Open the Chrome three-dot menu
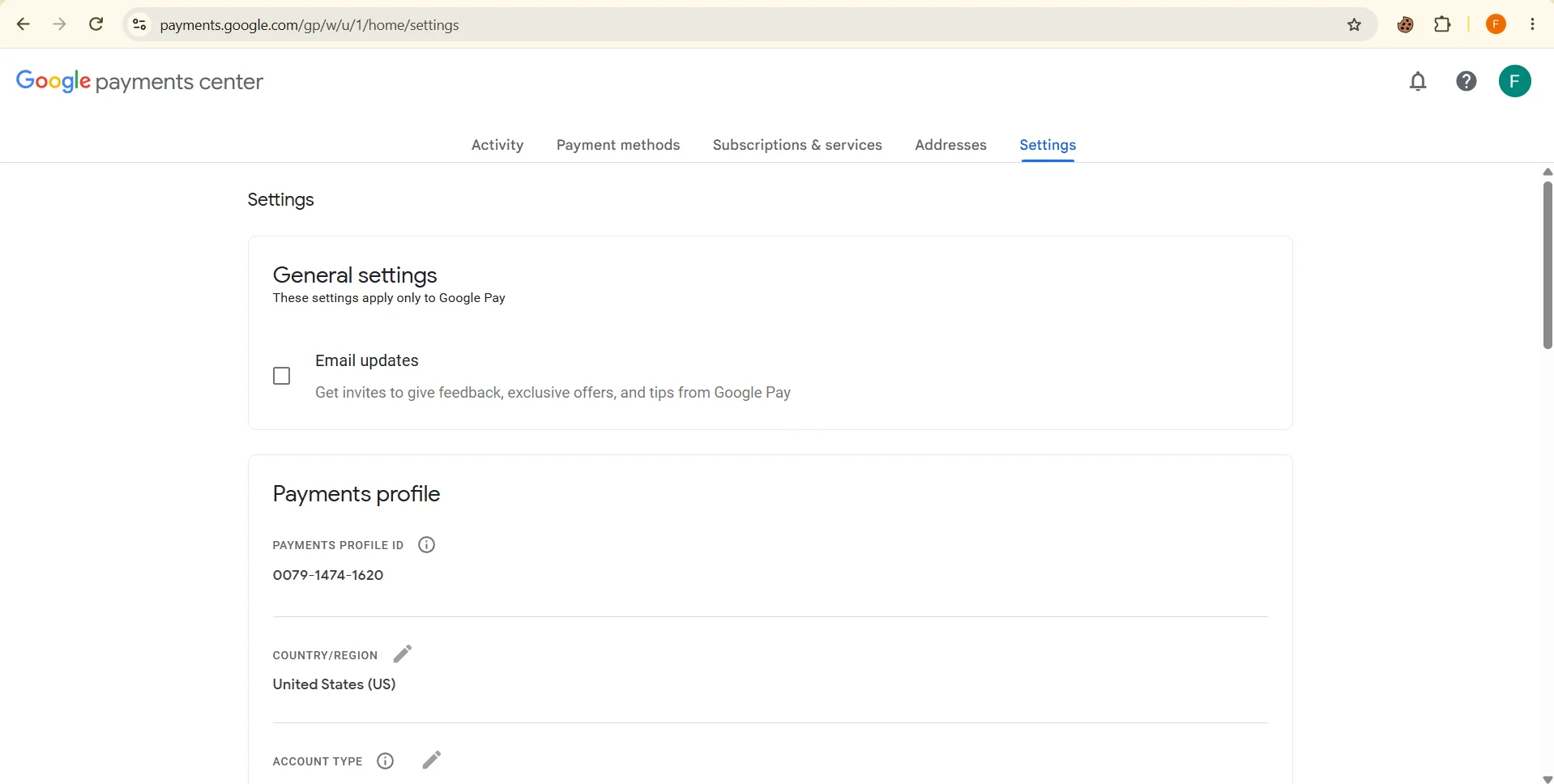The height and width of the screenshot is (784, 1554). 1532,24
